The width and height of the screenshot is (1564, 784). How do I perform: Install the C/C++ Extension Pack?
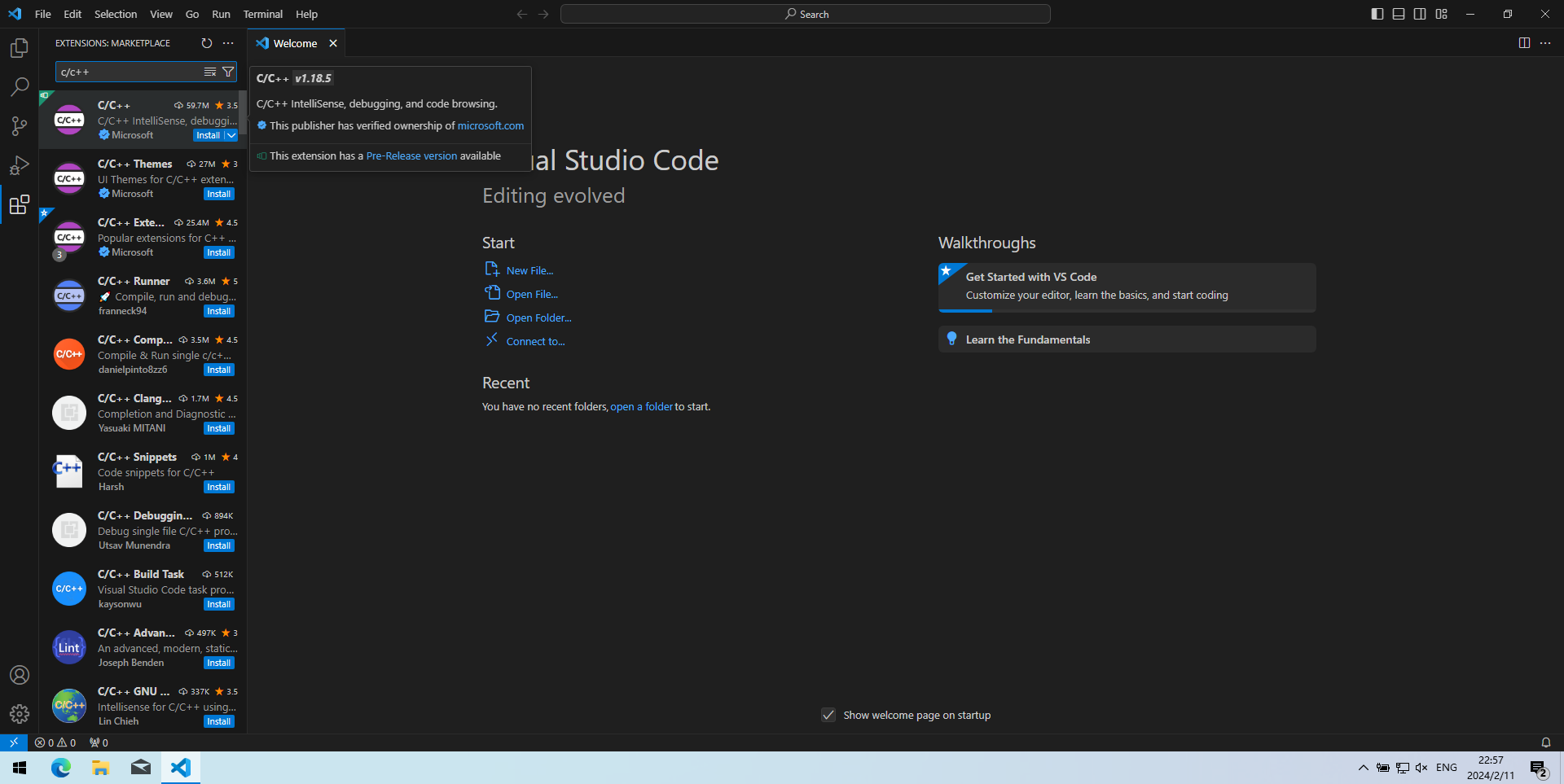coord(218,252)
